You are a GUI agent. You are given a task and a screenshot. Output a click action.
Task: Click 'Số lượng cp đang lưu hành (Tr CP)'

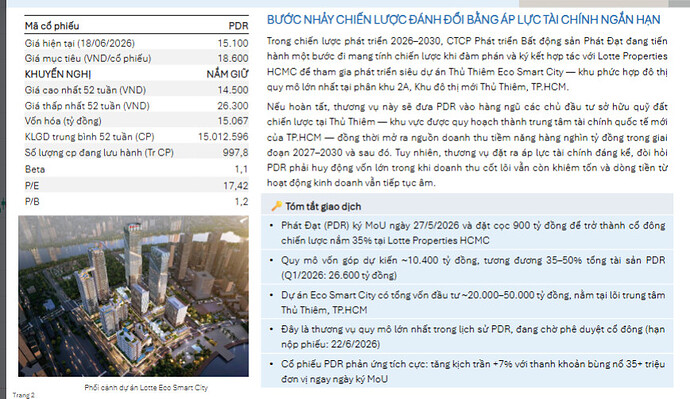[x=99, y=153]
